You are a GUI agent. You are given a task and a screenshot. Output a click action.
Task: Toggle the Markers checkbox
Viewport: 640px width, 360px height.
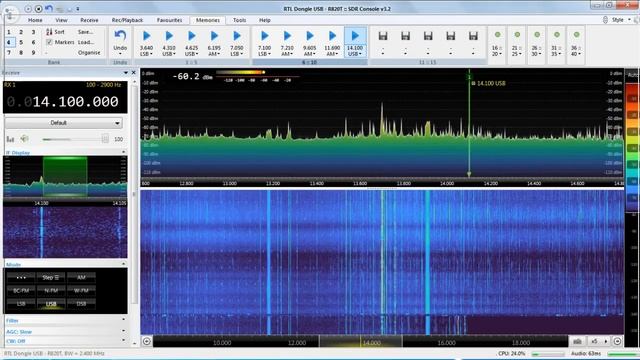(49, 42)
